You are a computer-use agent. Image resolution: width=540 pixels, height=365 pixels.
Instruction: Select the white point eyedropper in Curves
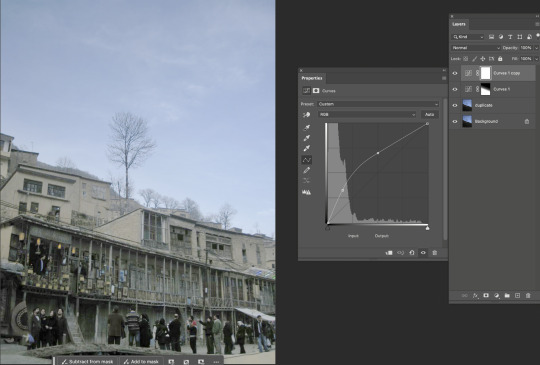pyautogui.click(x=306, y=148)
